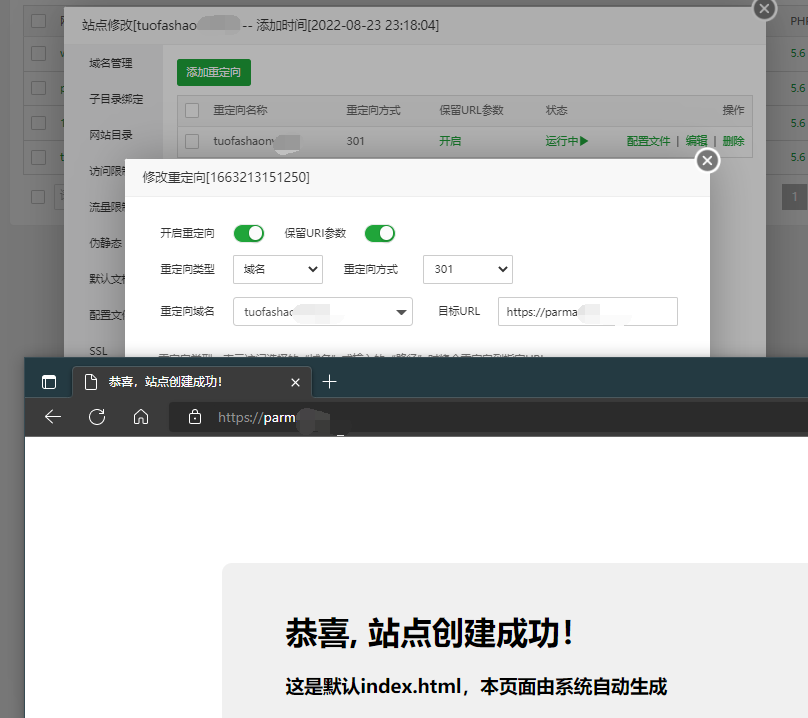Click 重定向名称 column header

tap(240, 110)
